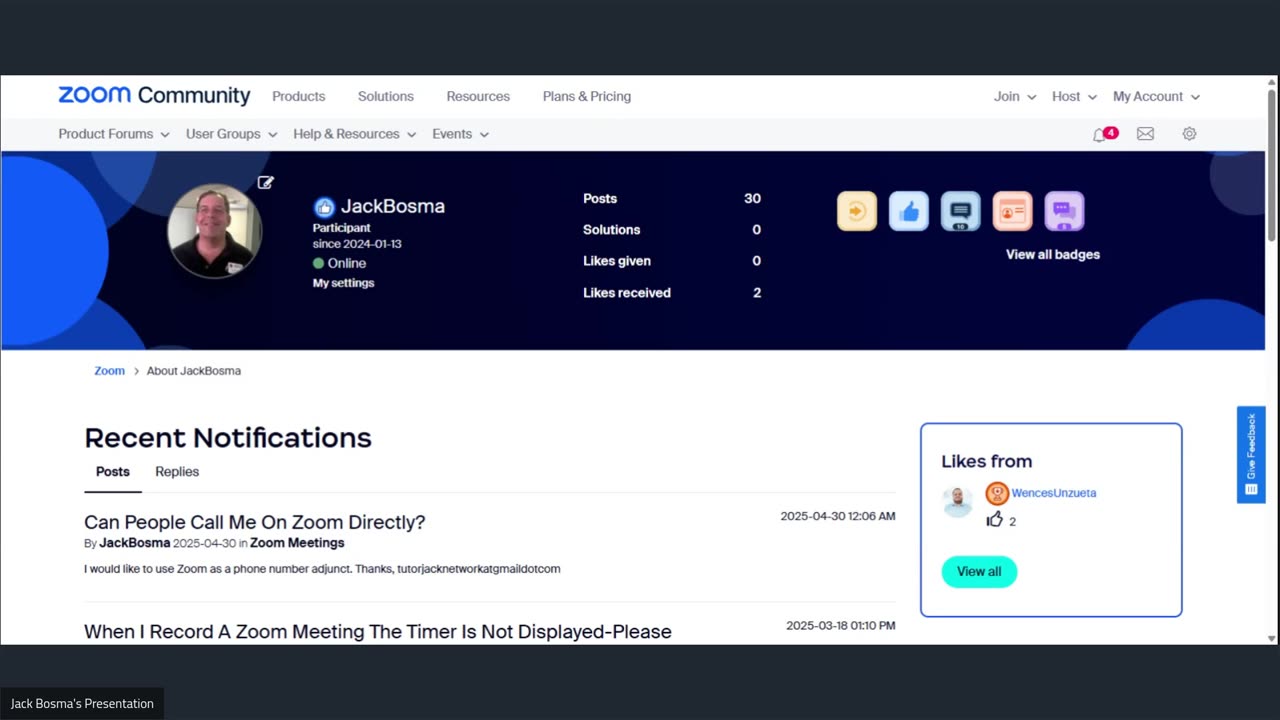Expand the Join dropdown
Image resolution: width=1280 pixels, height=720 pixels.
[1015, 96]
